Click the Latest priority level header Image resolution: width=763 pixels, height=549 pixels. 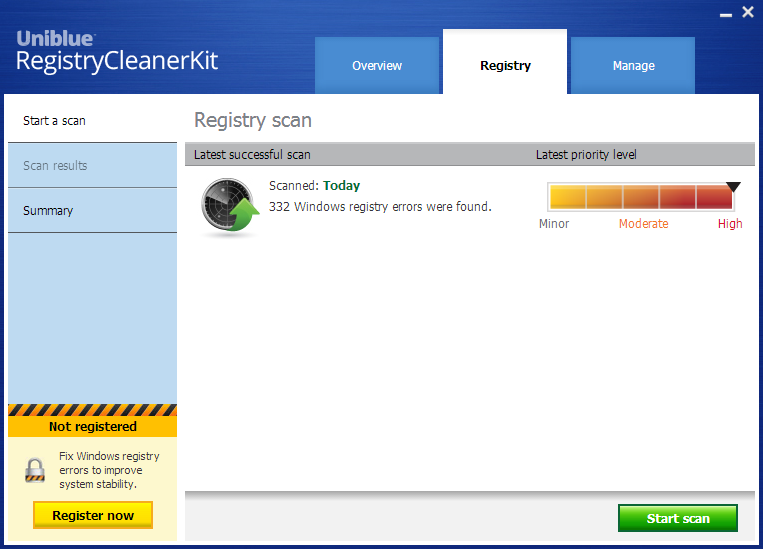pyautogui.click(x=586, y=154)
